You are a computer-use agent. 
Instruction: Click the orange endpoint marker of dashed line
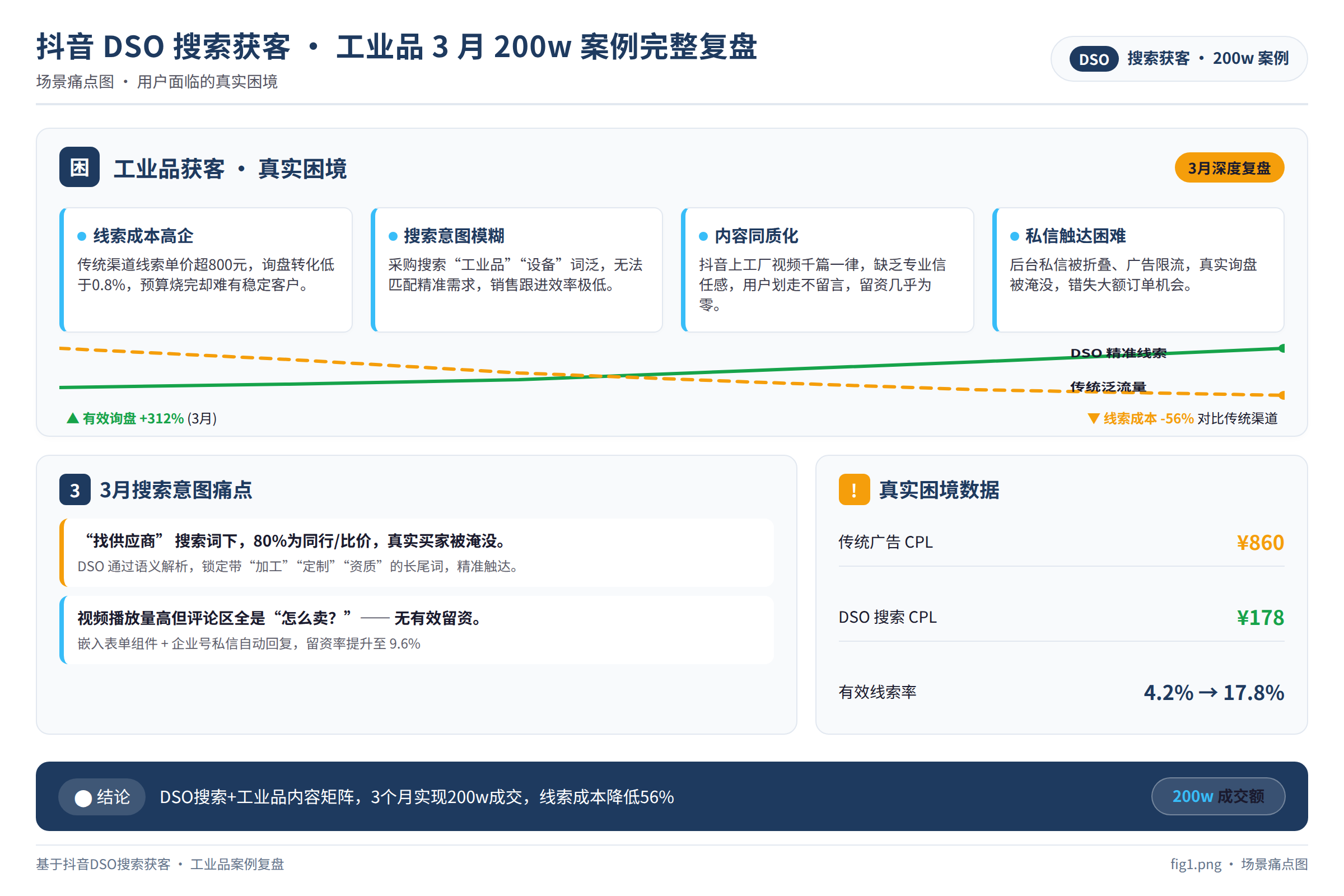(1281, 395)
